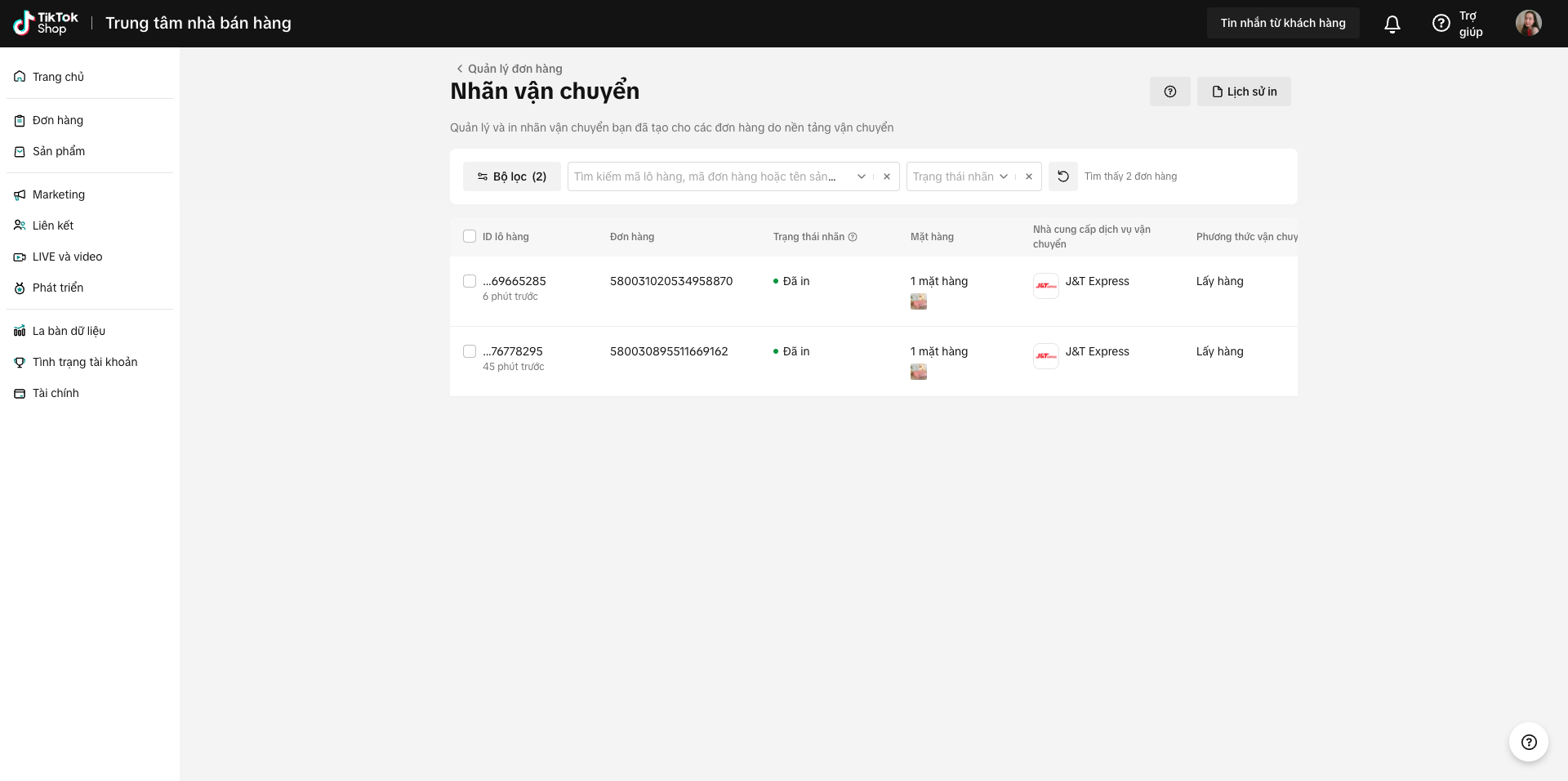
Task: Click the ID lô hàng column header
Action: point(506,237)
